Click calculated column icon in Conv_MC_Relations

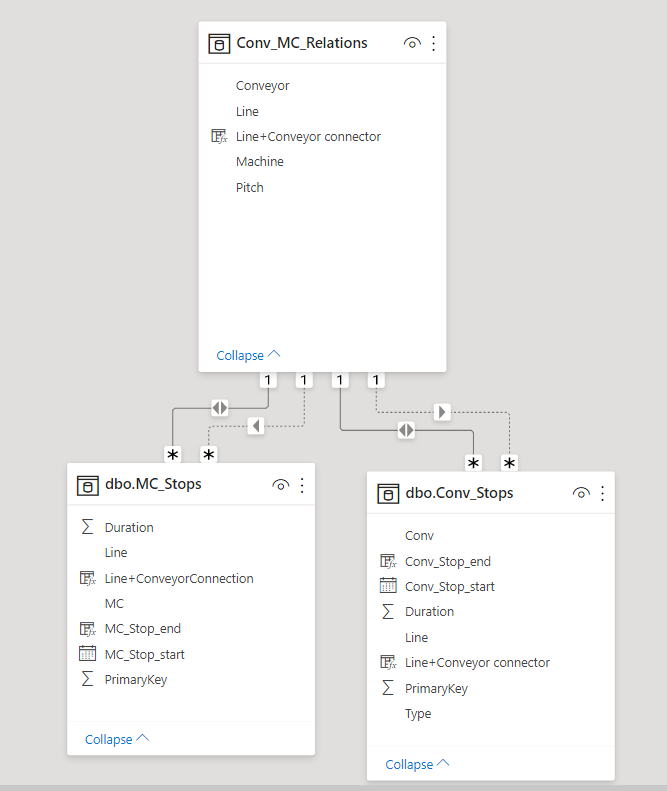219,136
